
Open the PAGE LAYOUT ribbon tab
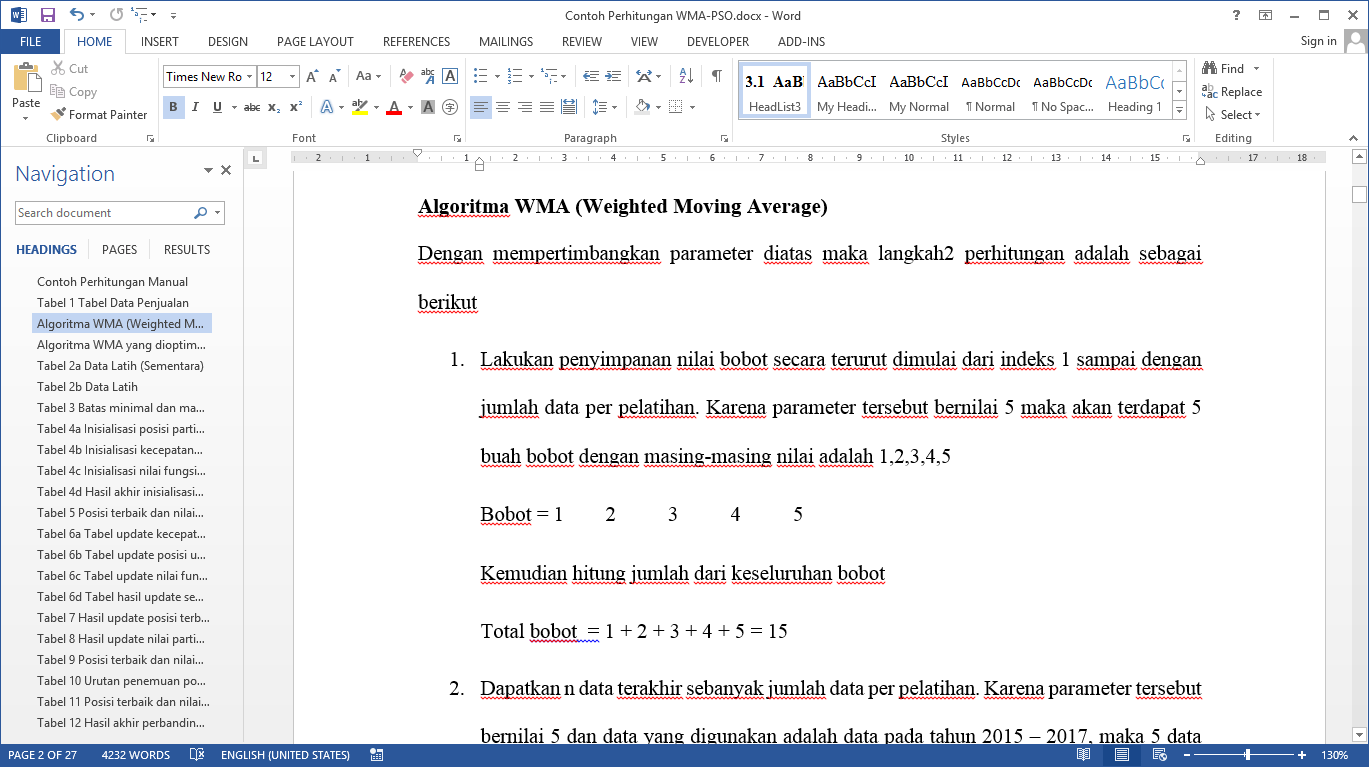pyautogui.click(x=315, y=42)
